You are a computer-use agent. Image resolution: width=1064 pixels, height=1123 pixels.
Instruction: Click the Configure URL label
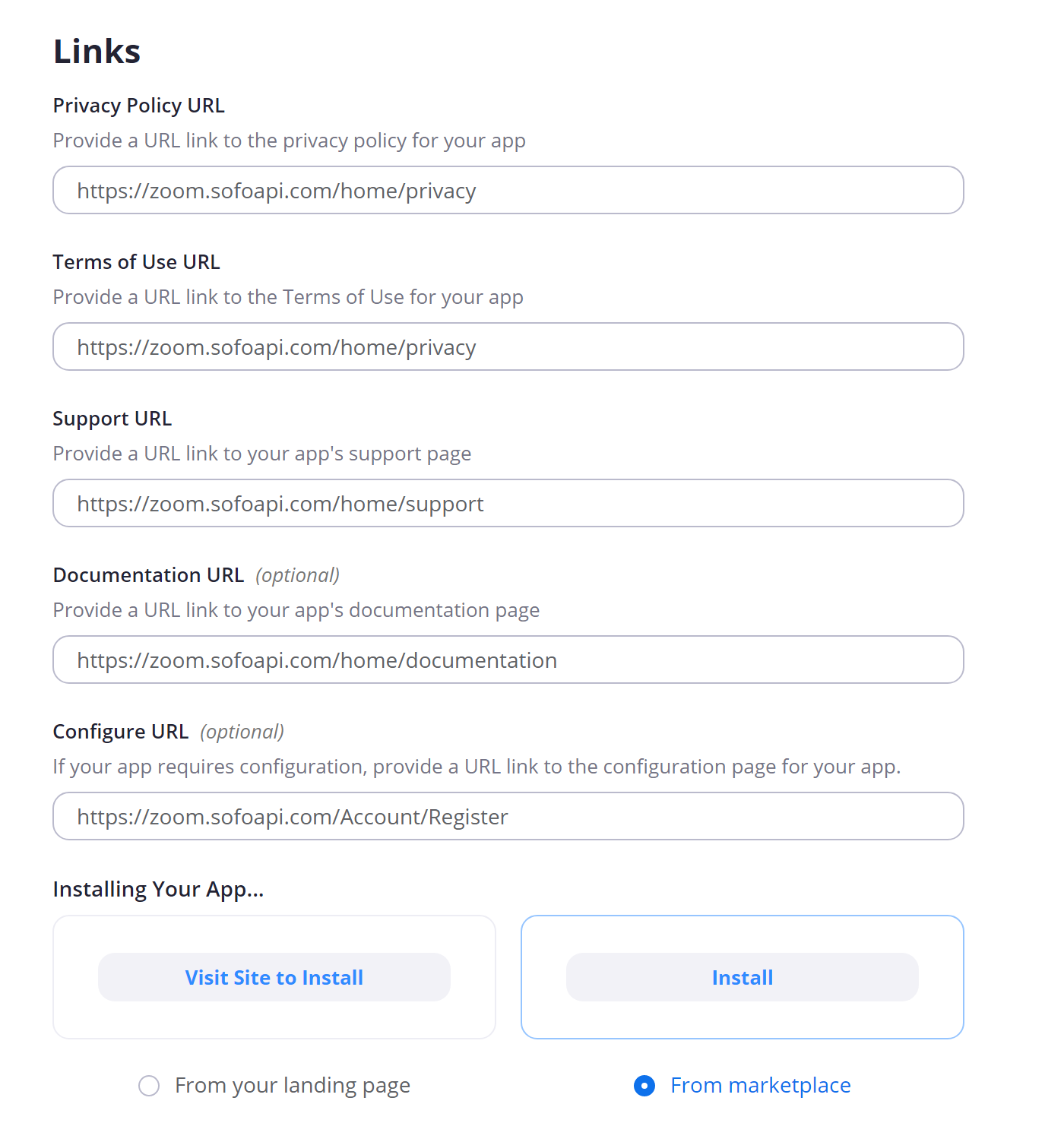pyautogui.click(x=121, y=732)
